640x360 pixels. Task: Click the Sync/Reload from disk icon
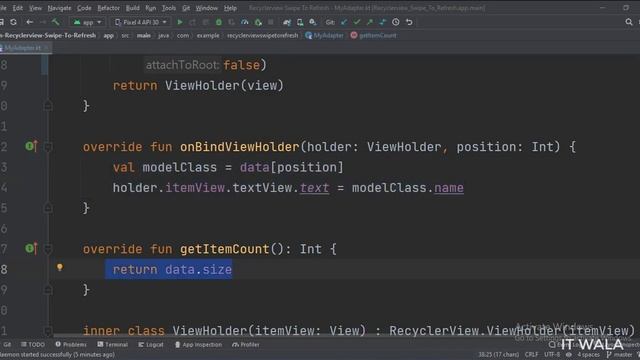point(13,22)
